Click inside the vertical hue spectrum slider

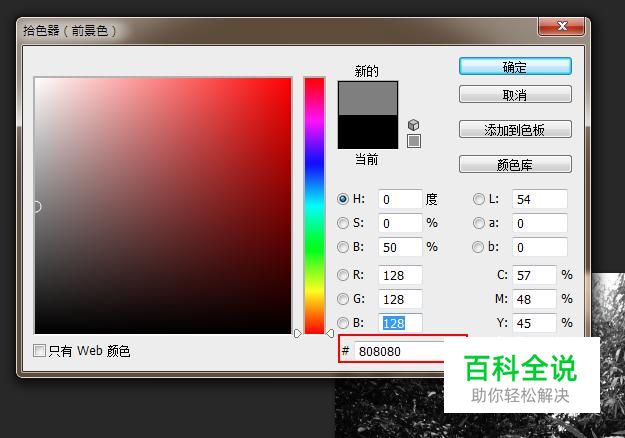pyautogui.click(x=314, y=205)
